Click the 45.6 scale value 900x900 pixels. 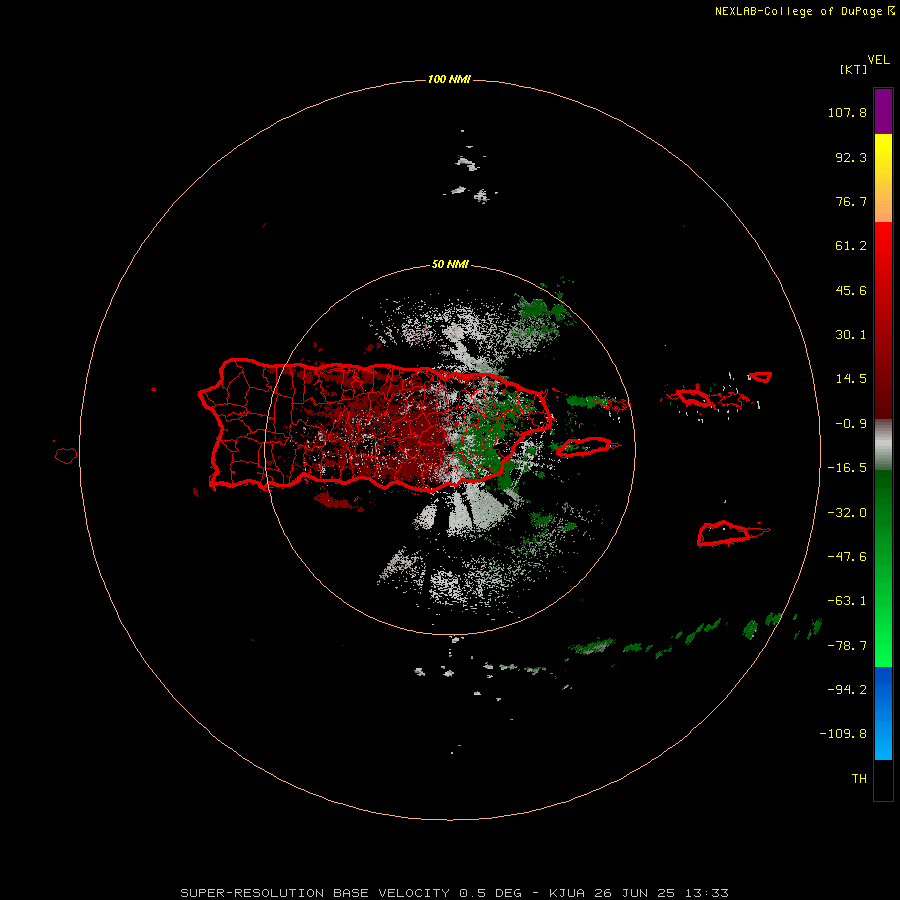851,290
